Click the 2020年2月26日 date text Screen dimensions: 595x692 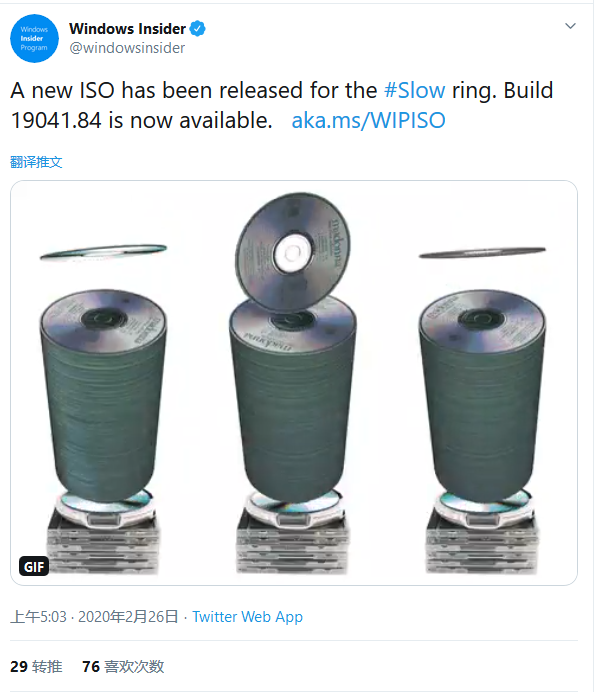click(x=128, y=617)
